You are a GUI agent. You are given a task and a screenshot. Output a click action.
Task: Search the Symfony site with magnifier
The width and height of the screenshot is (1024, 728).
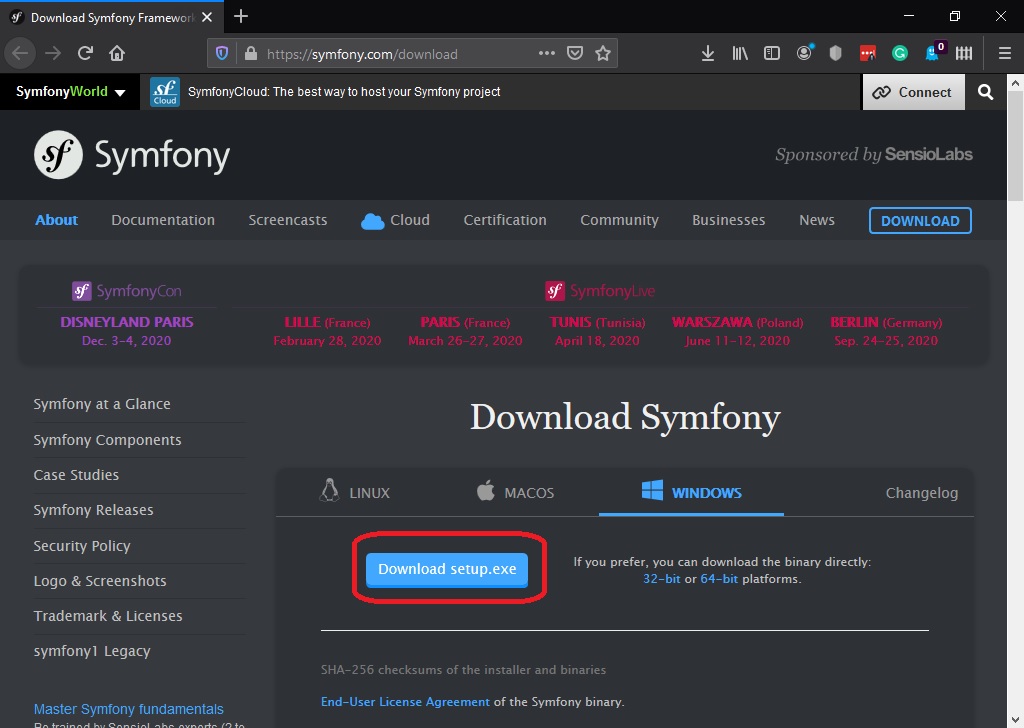pos(985,92)
